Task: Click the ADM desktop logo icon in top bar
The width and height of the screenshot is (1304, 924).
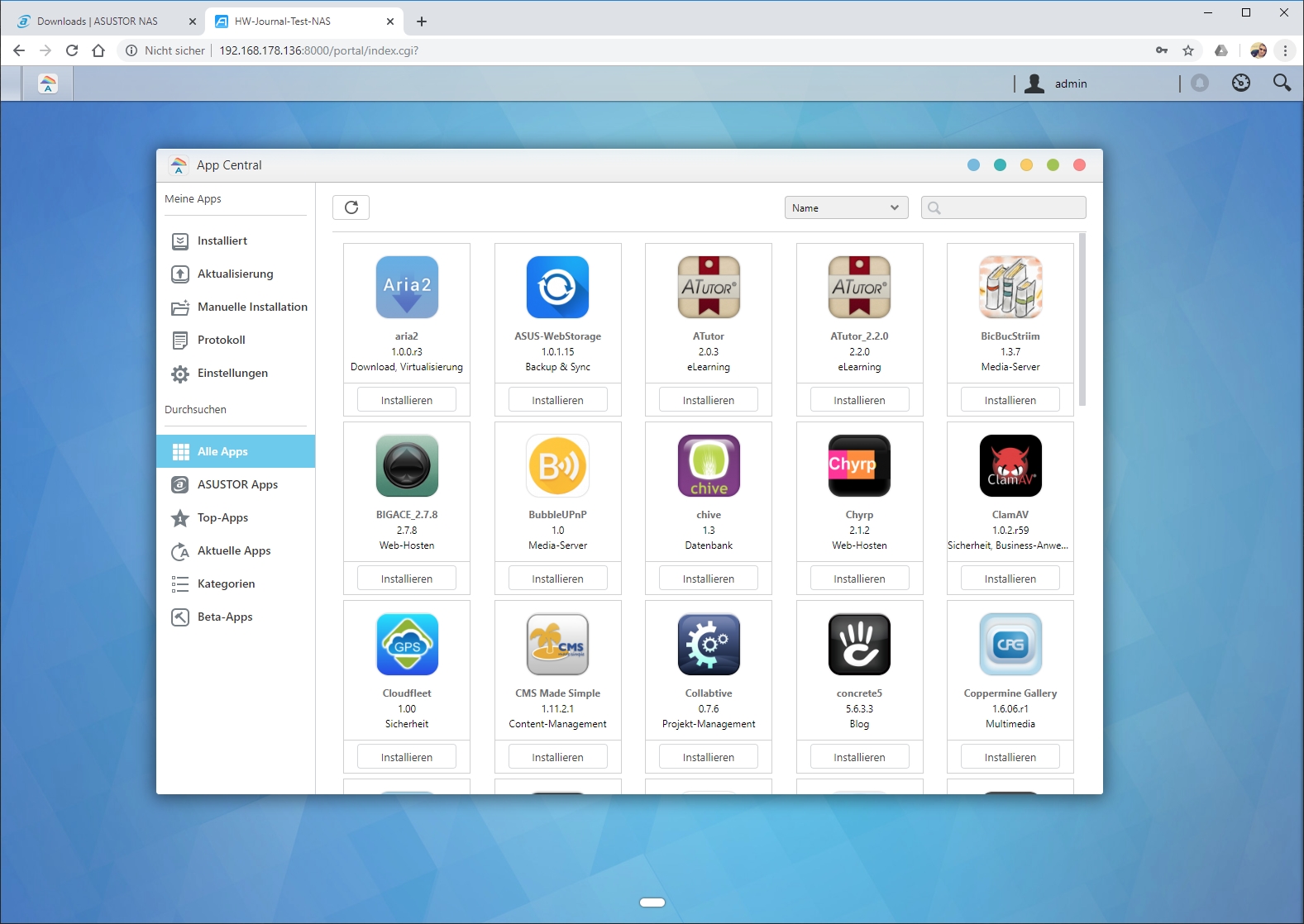Action: [48, 83]
